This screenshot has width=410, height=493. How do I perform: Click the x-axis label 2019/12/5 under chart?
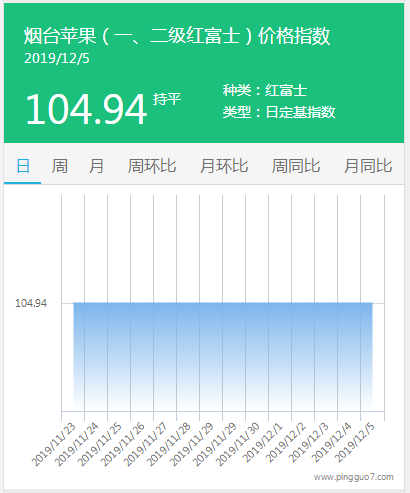tap(355, 443)
